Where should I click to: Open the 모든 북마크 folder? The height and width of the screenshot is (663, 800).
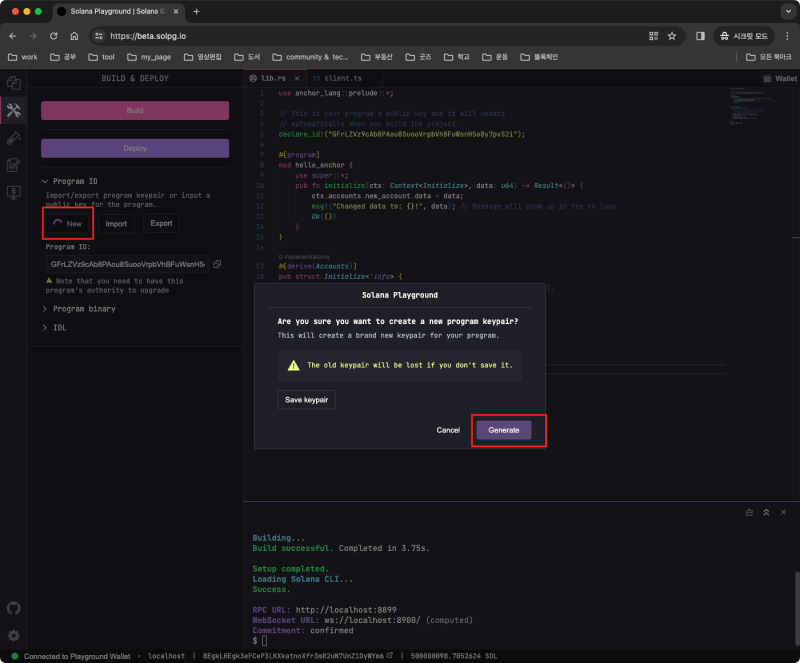pyautogui.click(x=769, y=57)
